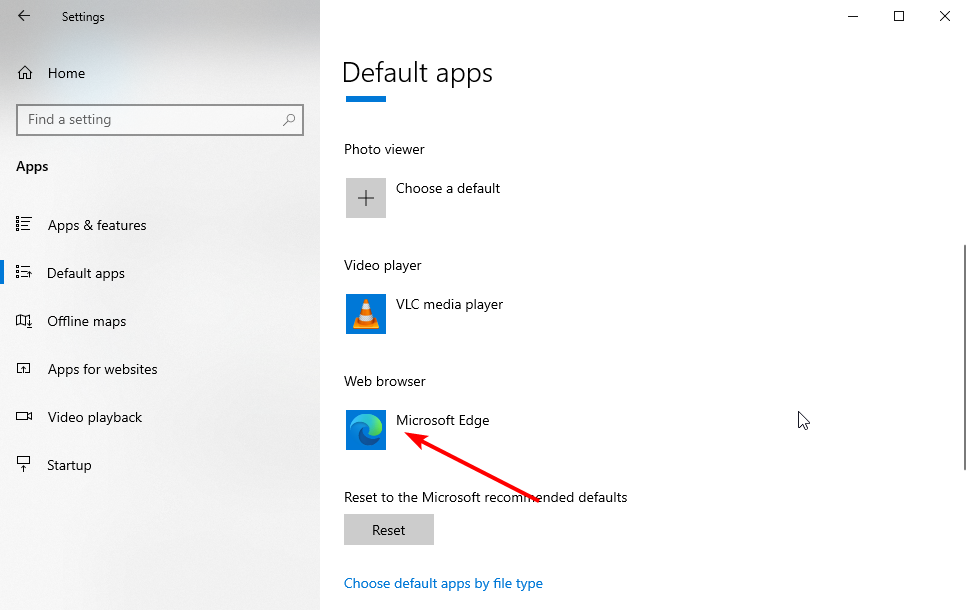Screen dimensions: 968x610
Task: Click the Web browser heading text
Action: 385,381
